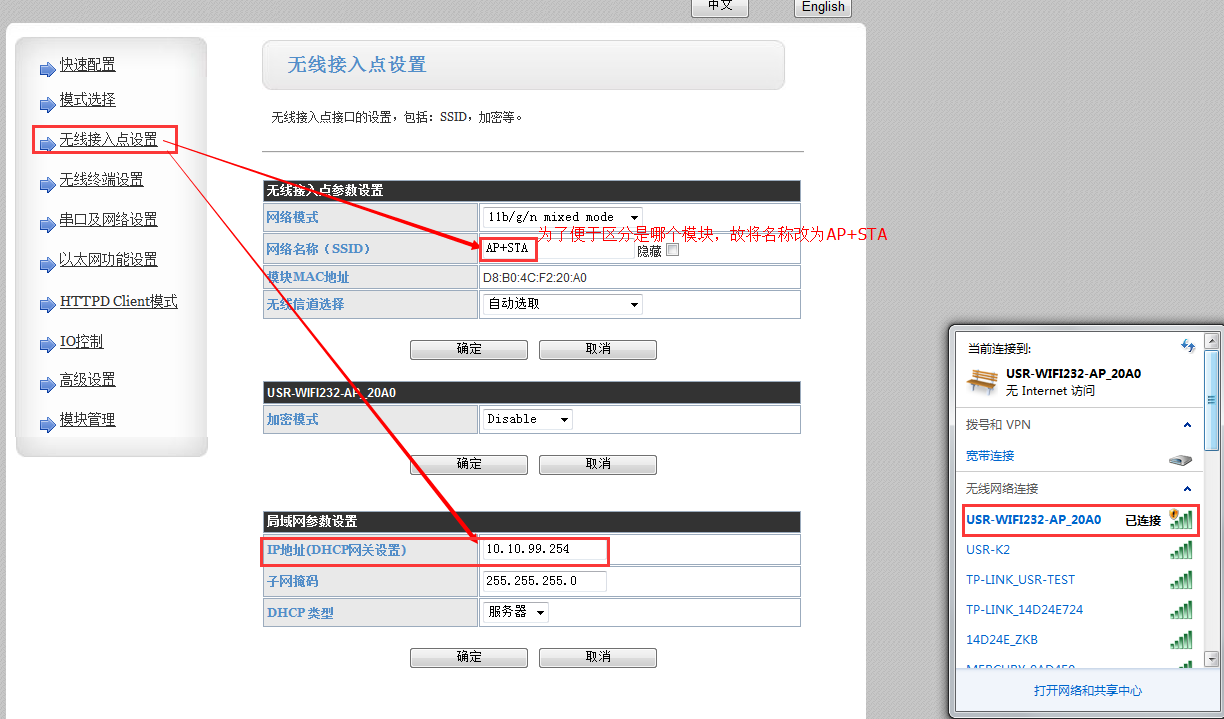
Task: Click signal bars beside 14D24E_ZKB
Action: pyautogui.click(x=1181, y=639)
